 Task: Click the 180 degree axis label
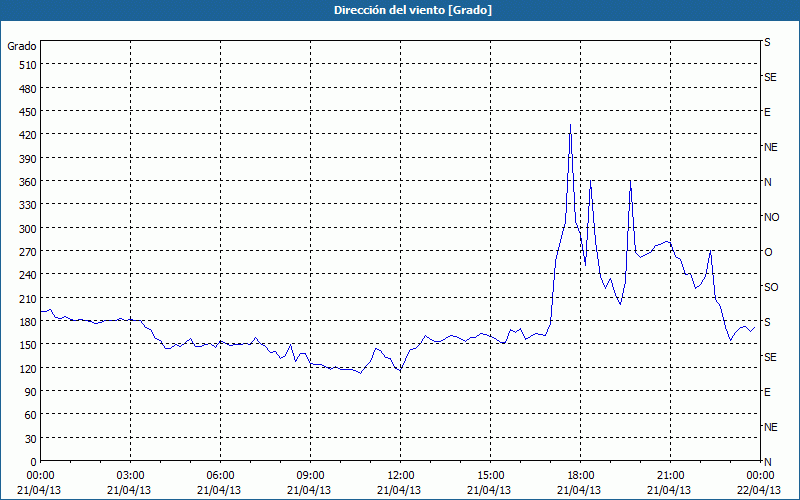[28, 322]
